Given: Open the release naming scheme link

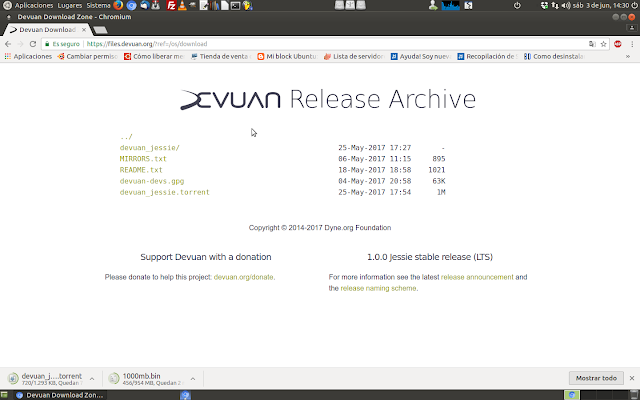Looking at the screenshot, I should click(x=378, y=288).
